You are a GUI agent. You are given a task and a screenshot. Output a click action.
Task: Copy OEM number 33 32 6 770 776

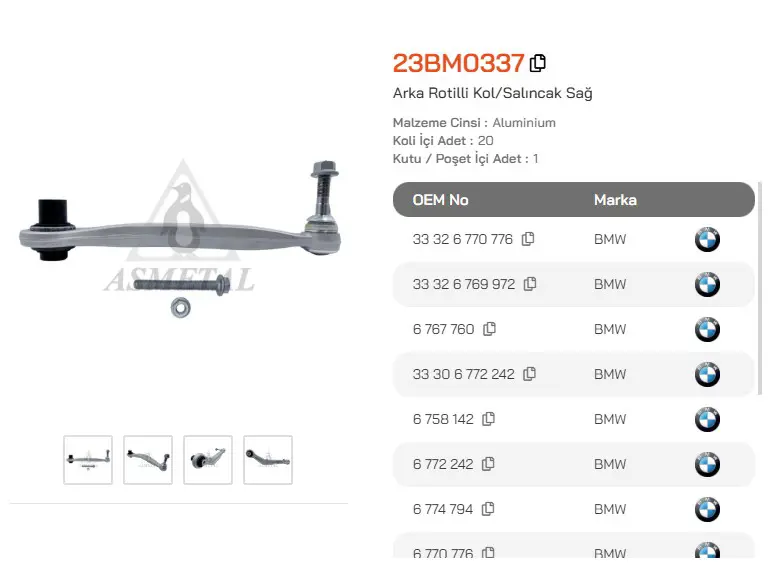528,239
